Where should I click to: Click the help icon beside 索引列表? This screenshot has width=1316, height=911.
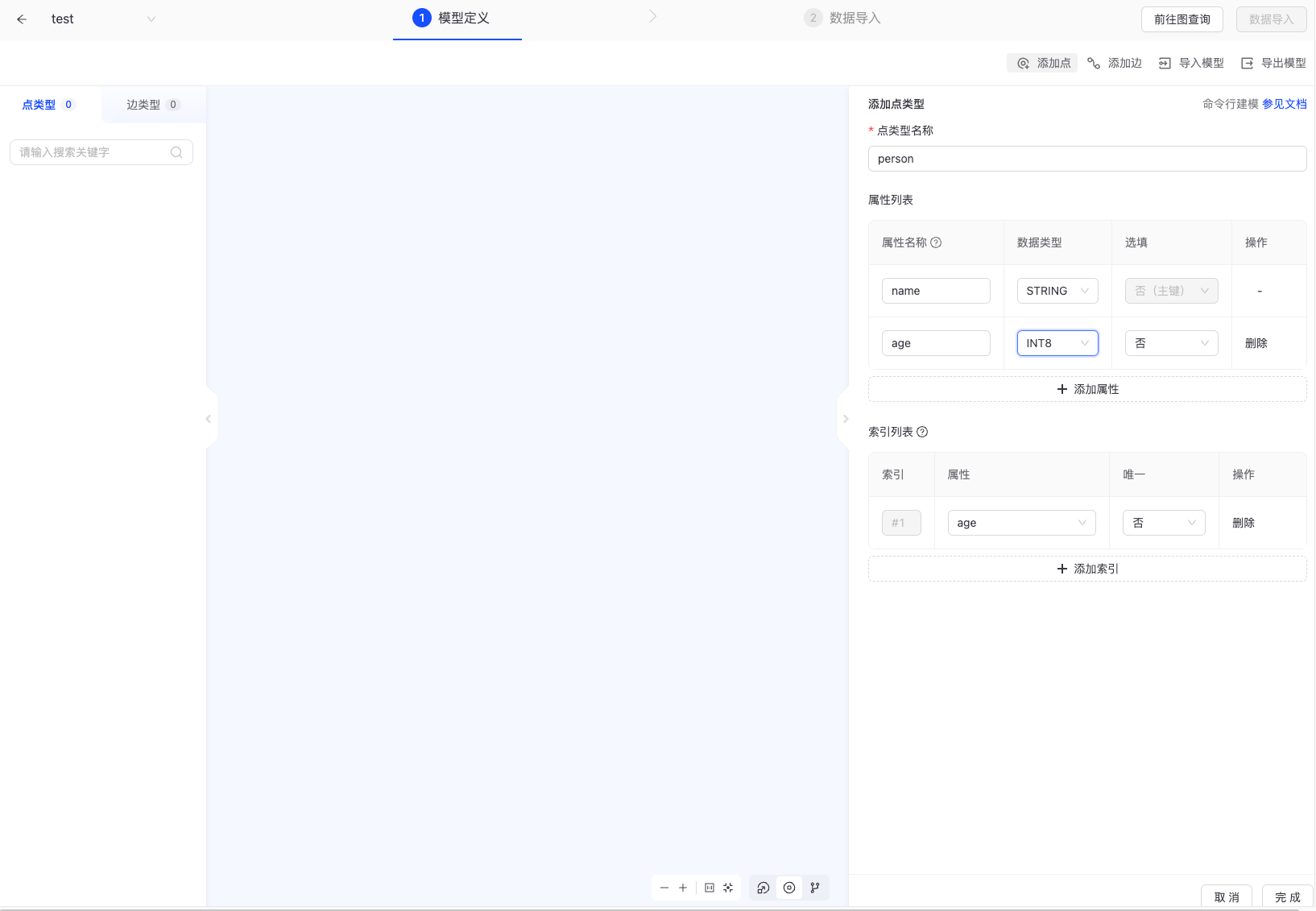(922, 432)
